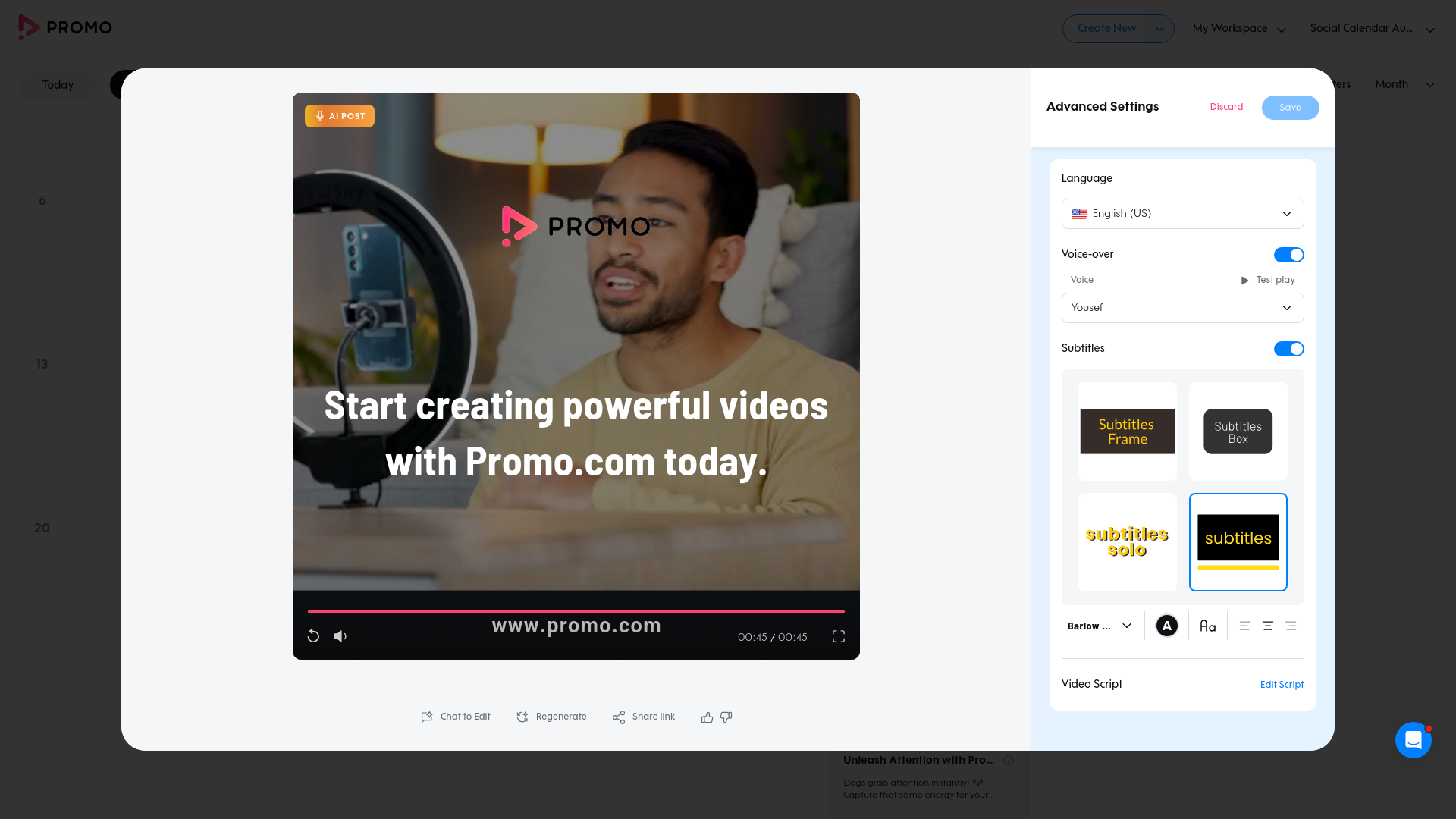The height and width of the screenshot is (819, 1456).
Task: Toggle the Subtitles switch off
Action: (1288, 349)
